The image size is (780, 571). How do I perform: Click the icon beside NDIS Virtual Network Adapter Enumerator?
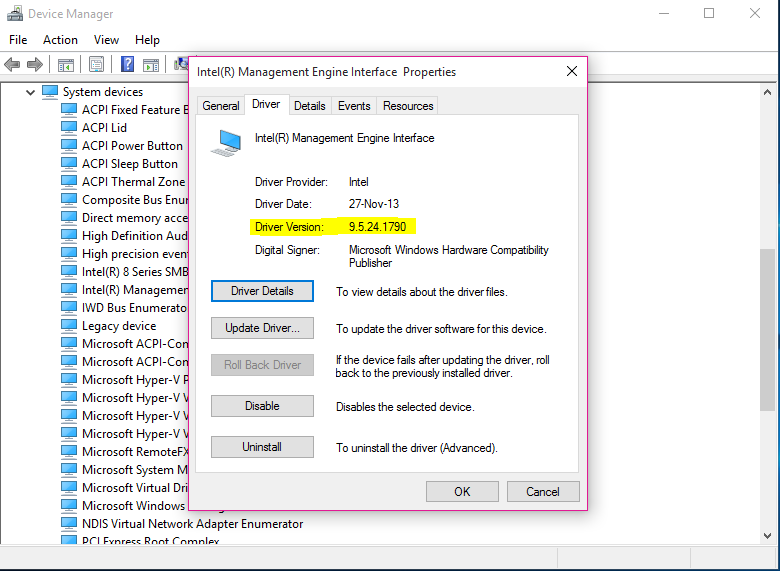point(69,524)
